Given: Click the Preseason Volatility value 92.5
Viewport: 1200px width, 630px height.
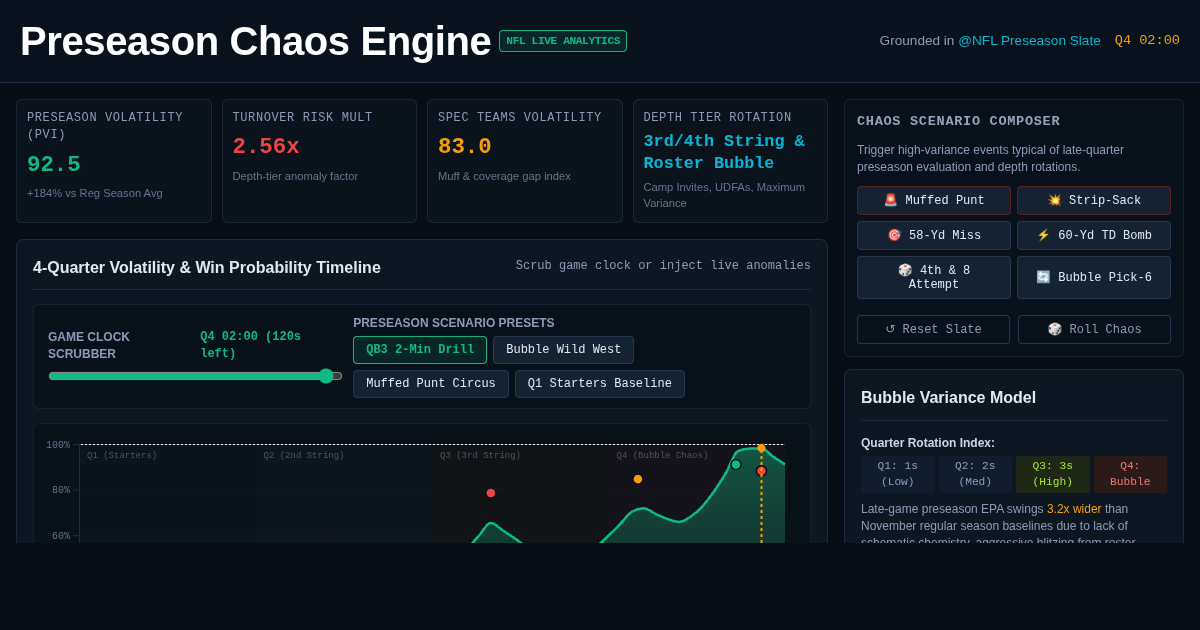Looking at the screenshot, I should pyautogui.click(x=54, y=165).
